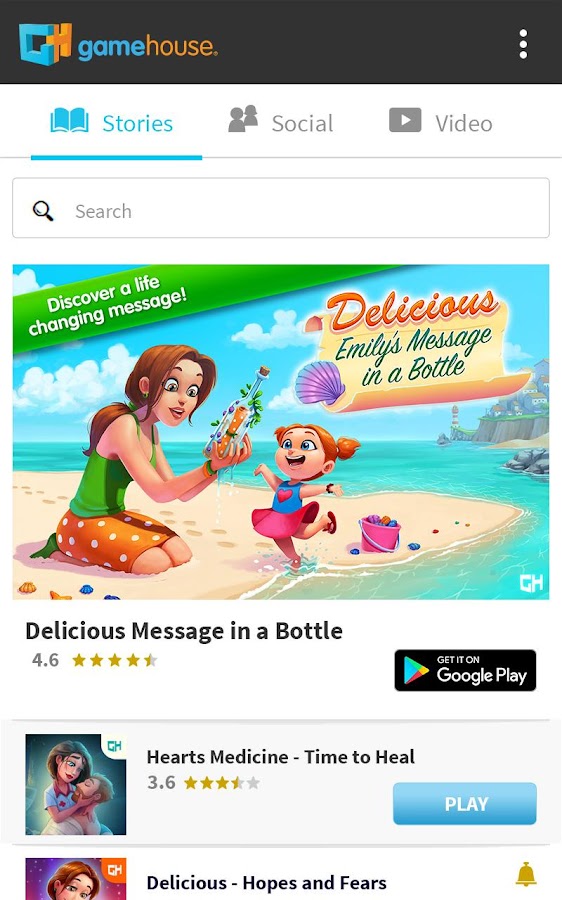
Task: Tap the bell icon for Hopes and Fears
Action: [x=526, y=875]
